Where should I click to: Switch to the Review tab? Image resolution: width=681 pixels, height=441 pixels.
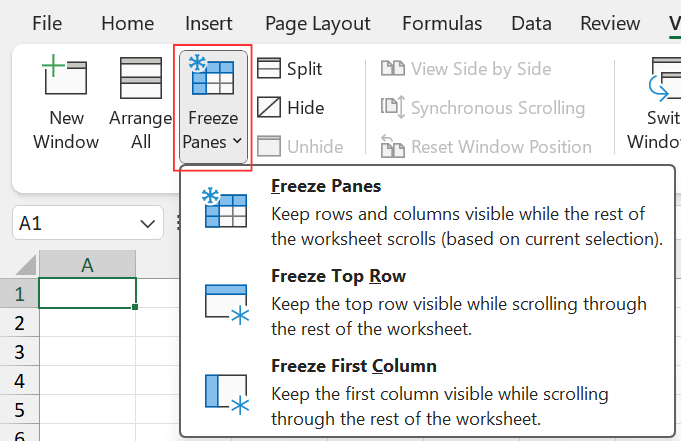[610, 22]
